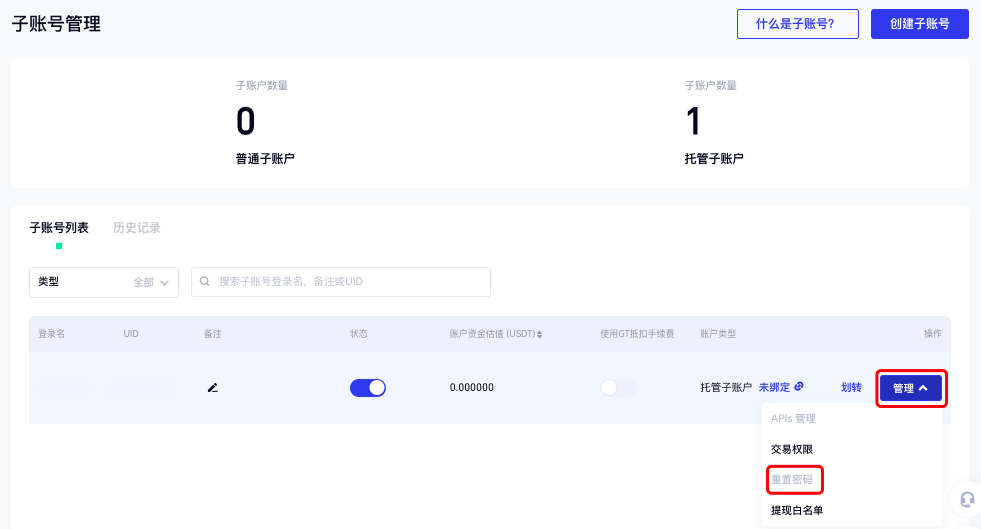This screenshot has height=529, width=981.
Task: Disable the 状态 toggle for the sub-account
Action: click(367, 388)
